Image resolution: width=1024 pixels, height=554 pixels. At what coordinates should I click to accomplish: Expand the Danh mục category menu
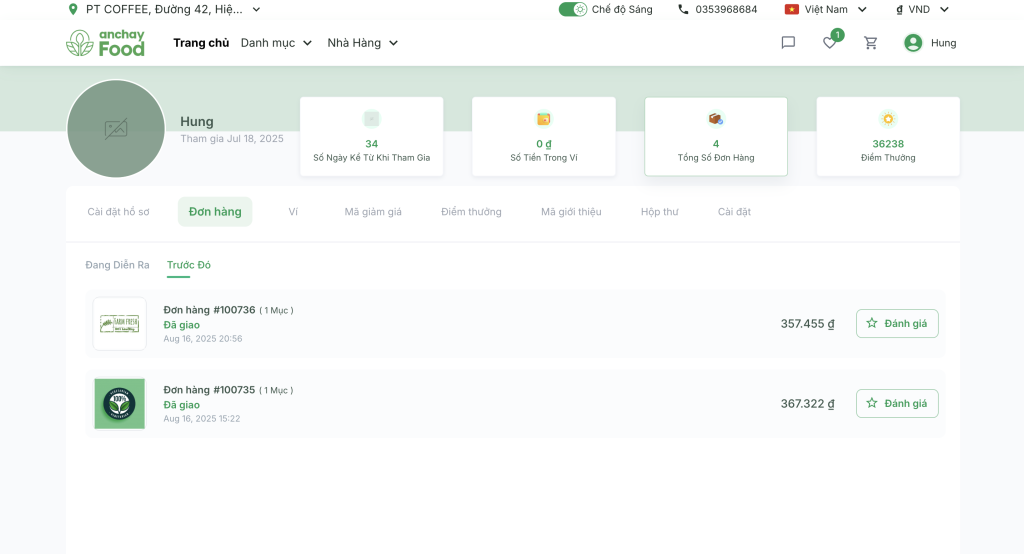pos(276,43)
